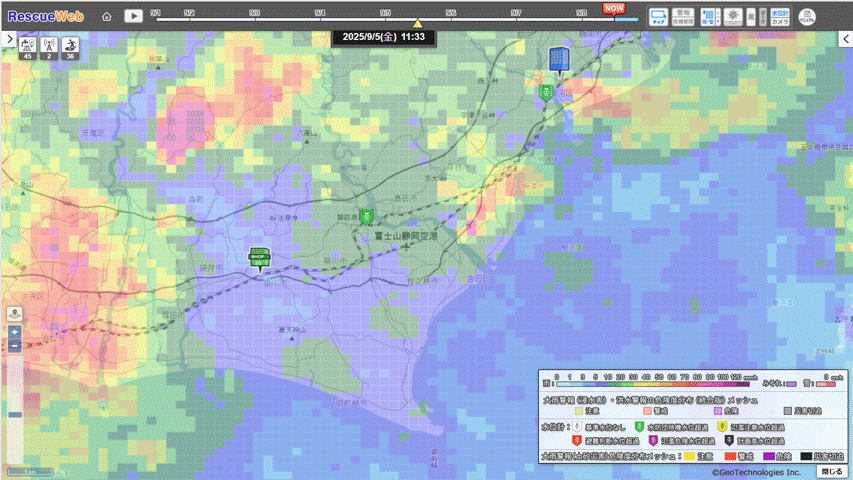Toggle the rain and snow layer
Image resolution: width=853 pixels, height=480 pixels.
click(707, 16)
